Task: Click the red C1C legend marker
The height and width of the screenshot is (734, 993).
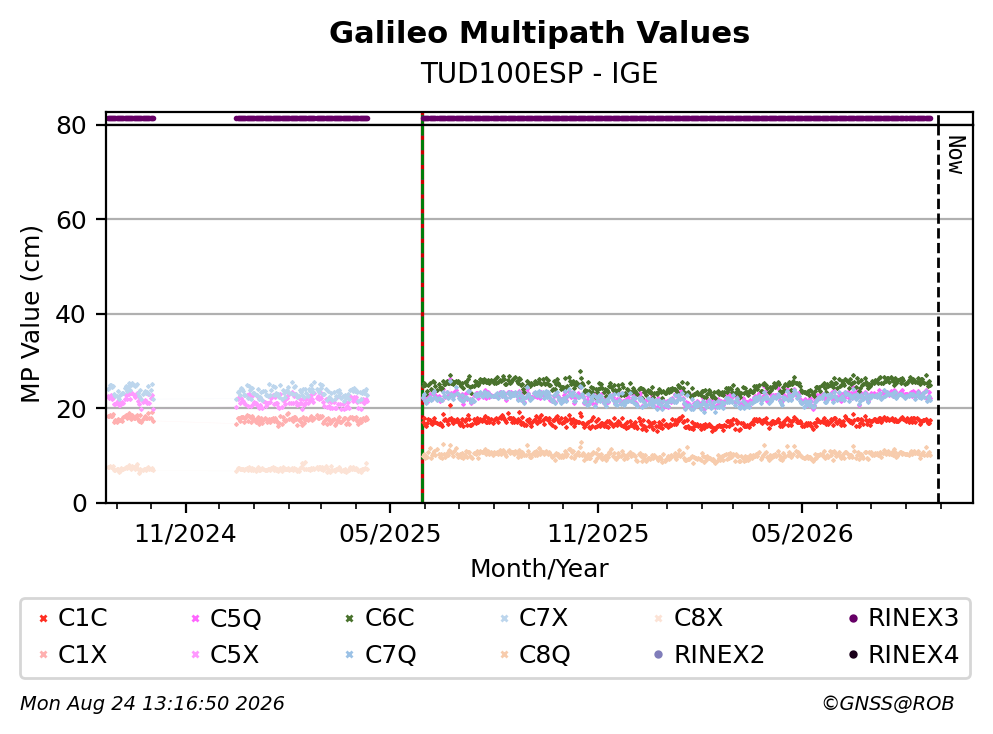Action: point(43,618)
